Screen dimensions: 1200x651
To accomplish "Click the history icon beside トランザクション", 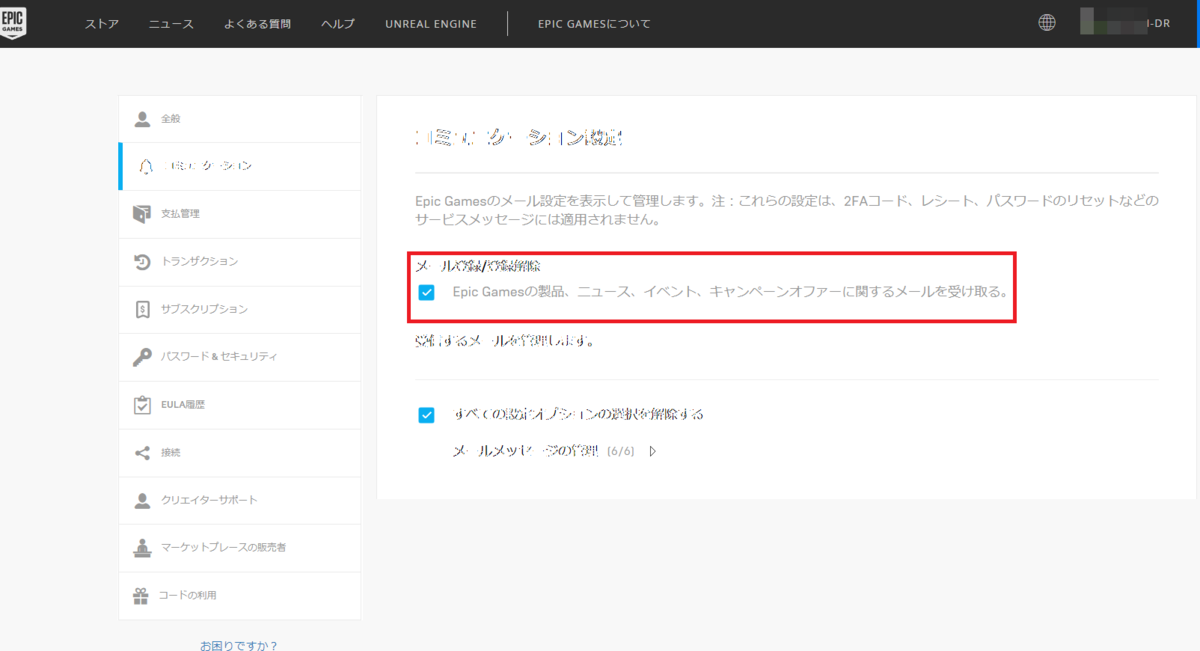I will (x=142, y=262).
